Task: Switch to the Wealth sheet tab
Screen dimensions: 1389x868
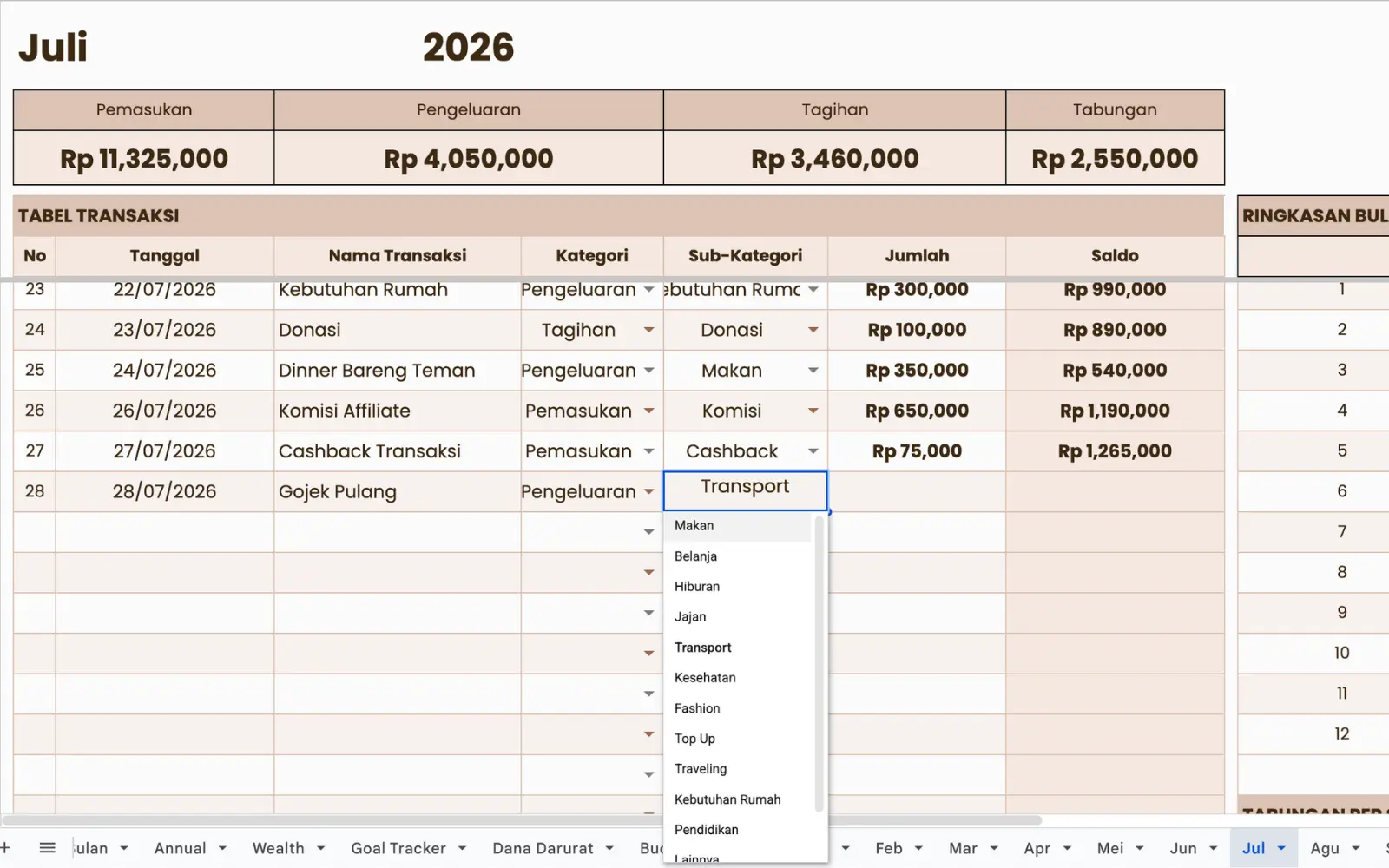Action: click(x=279, y=848)
